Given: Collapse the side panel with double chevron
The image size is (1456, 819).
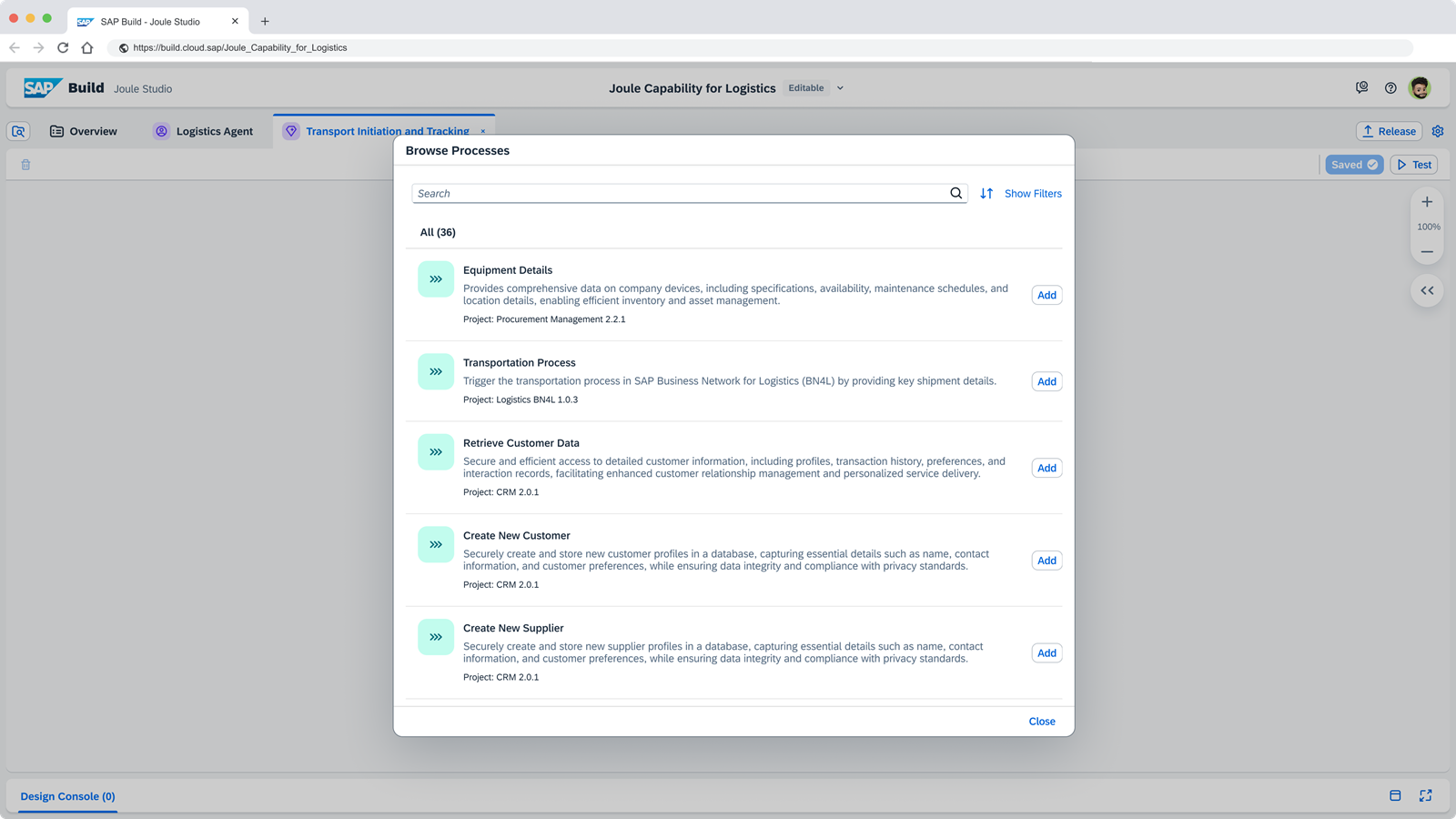Looking at the screenshot, I should click(x=1427, y=290).
